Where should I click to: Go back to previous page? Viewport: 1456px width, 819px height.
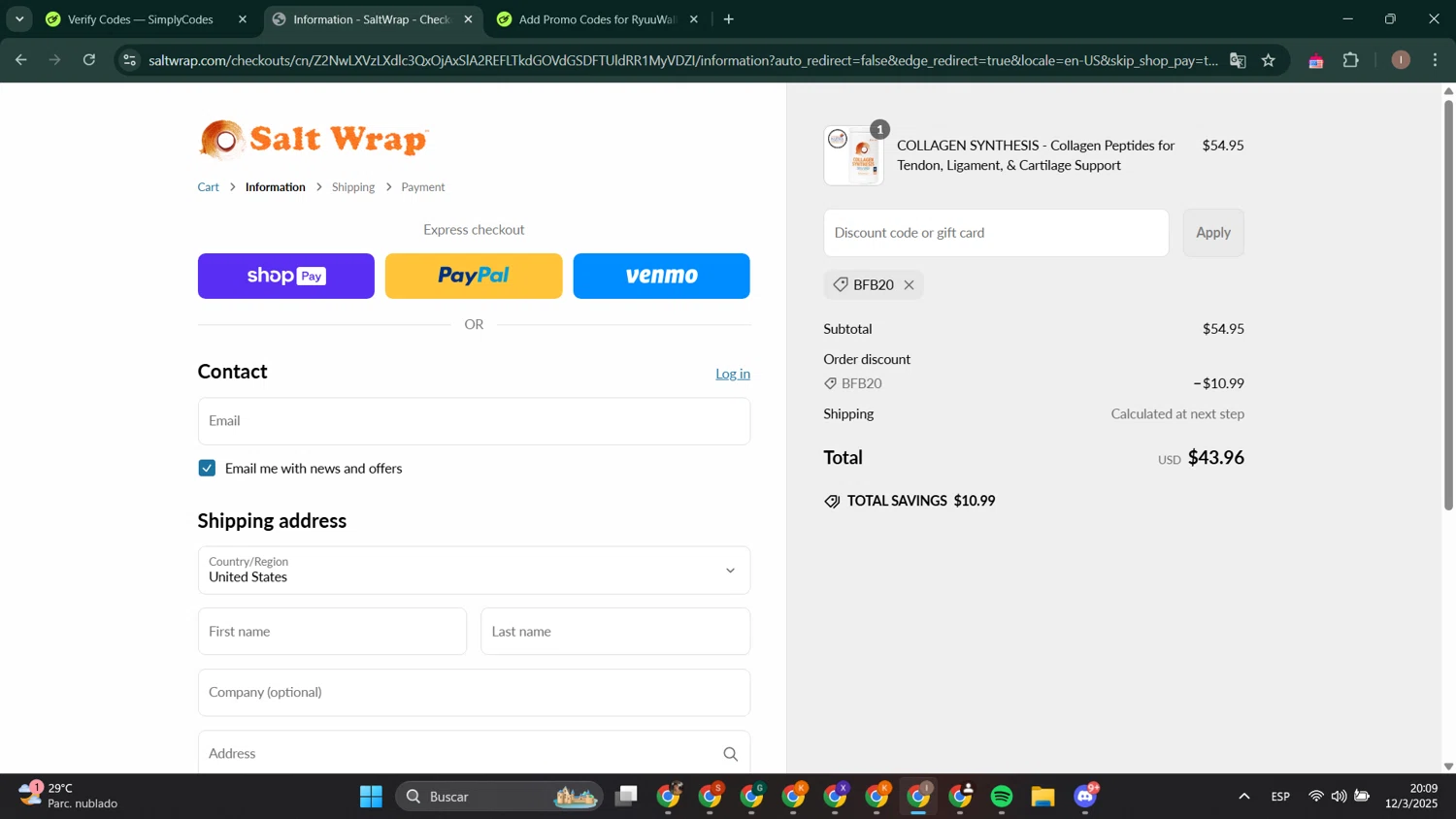tap(20, 60)
